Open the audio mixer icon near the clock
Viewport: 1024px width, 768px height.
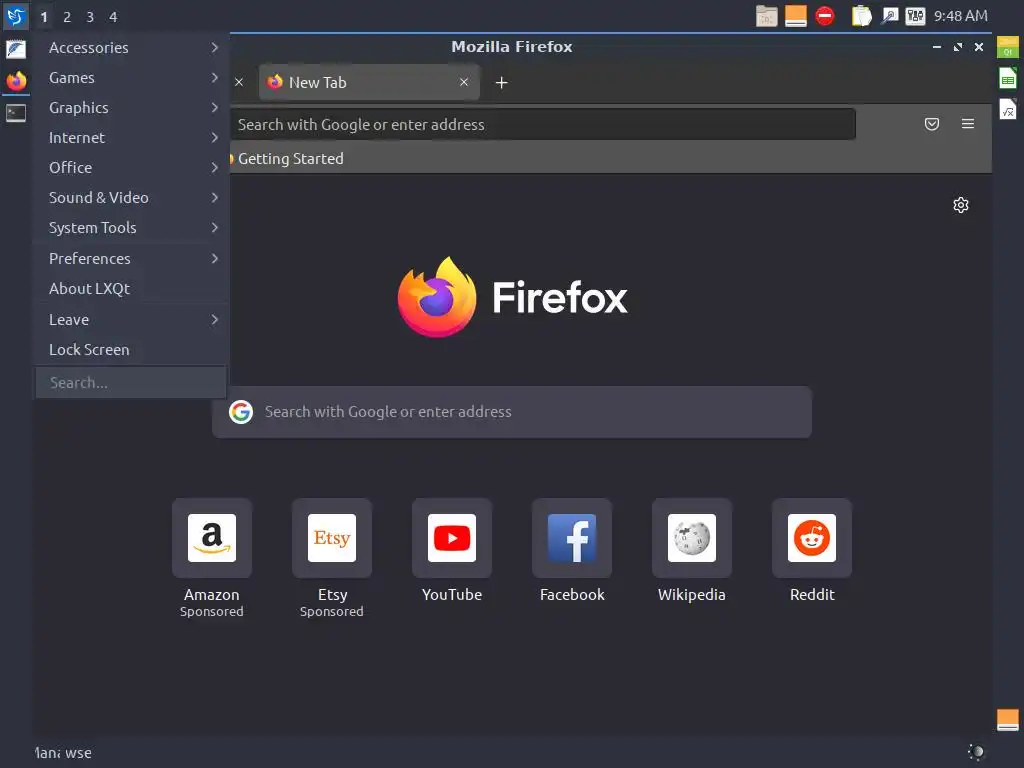[x=915, y=16]
